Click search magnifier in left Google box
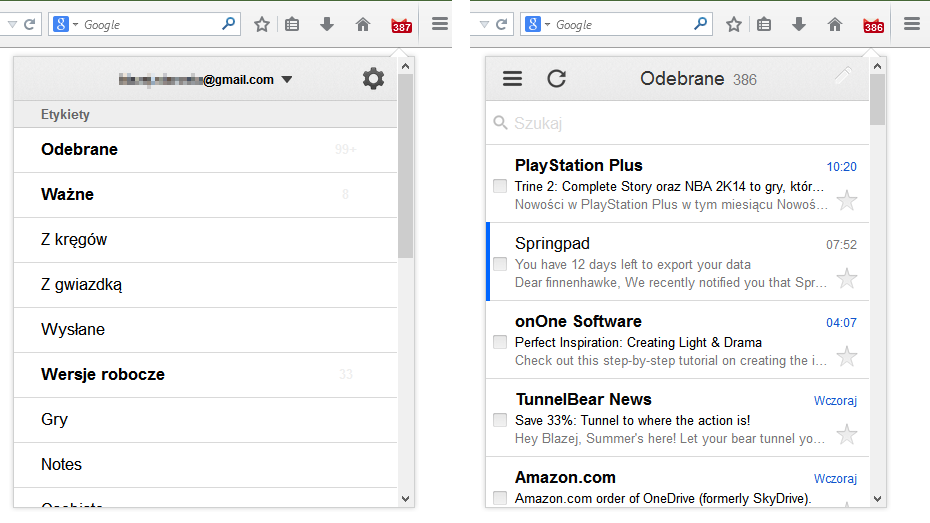 coord(228,24)
